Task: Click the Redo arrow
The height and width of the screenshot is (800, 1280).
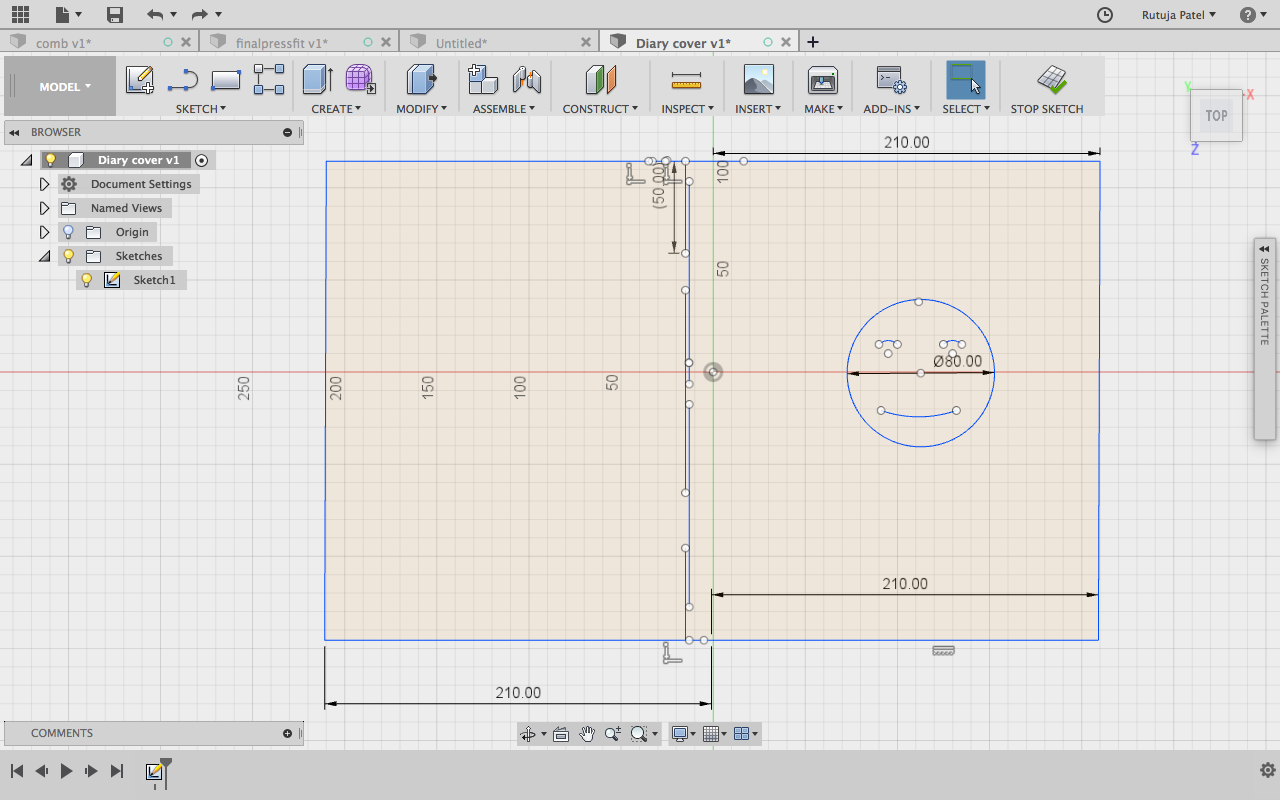Action: 200,14
